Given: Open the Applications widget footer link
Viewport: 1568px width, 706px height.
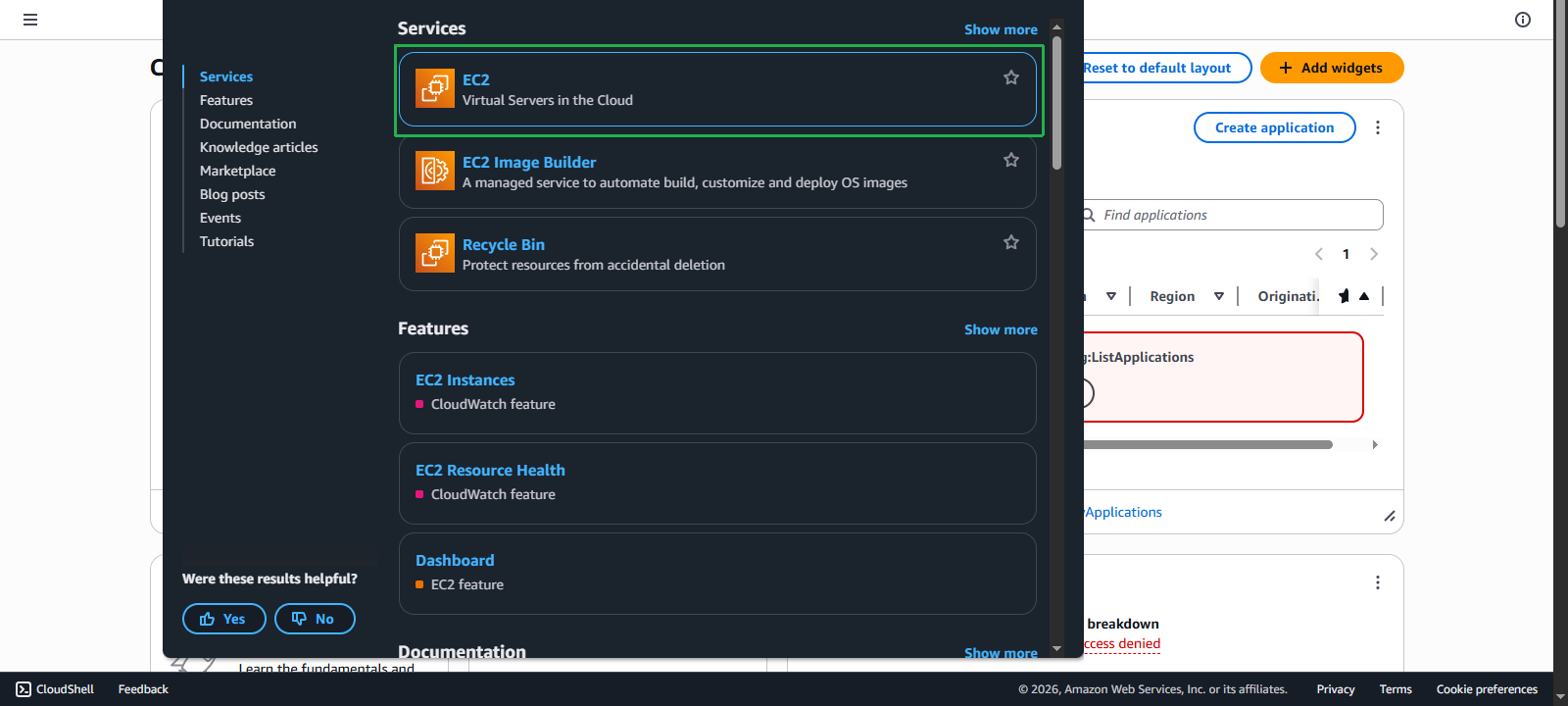Looking at the screenshot, I should tap(1123, 512).
